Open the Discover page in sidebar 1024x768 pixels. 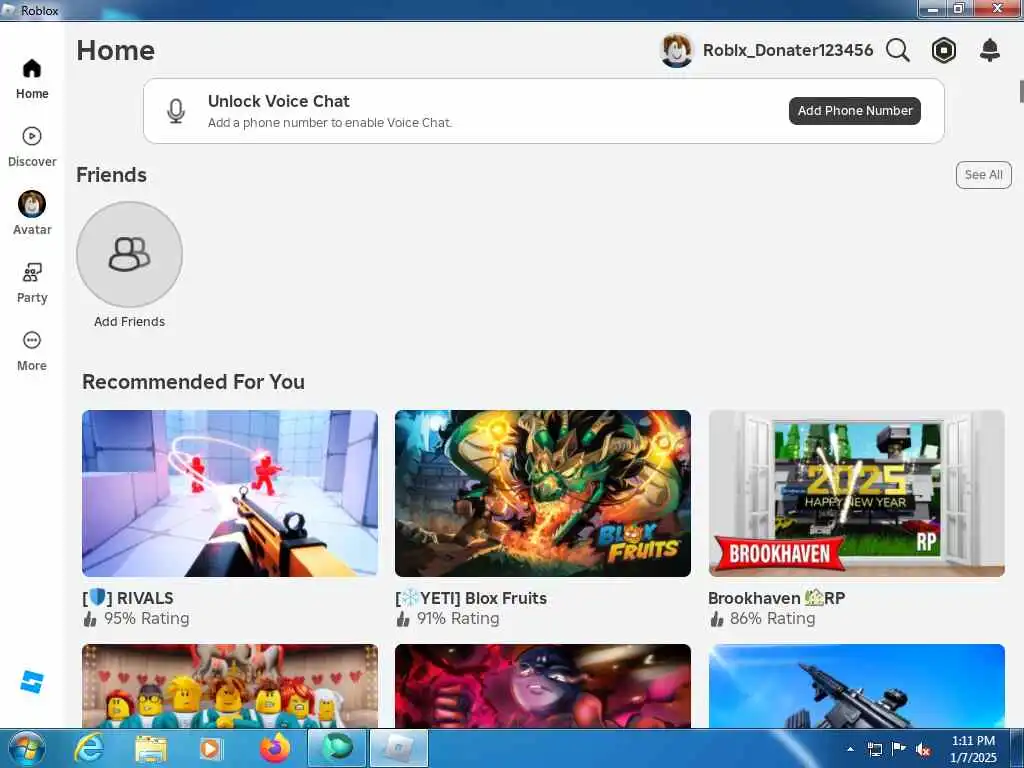[32, 147]
